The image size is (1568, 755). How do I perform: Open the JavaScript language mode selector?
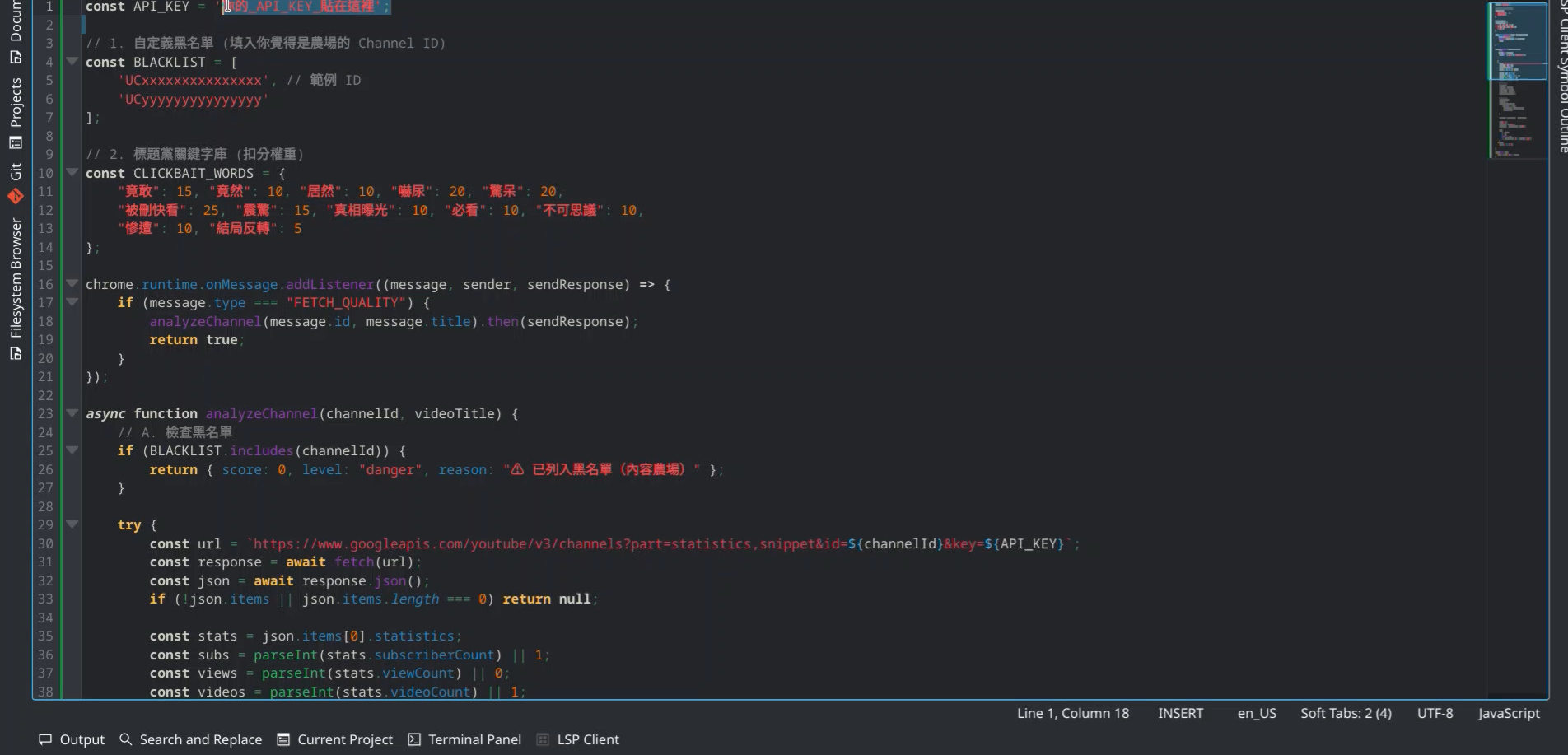click(1508, 713)
